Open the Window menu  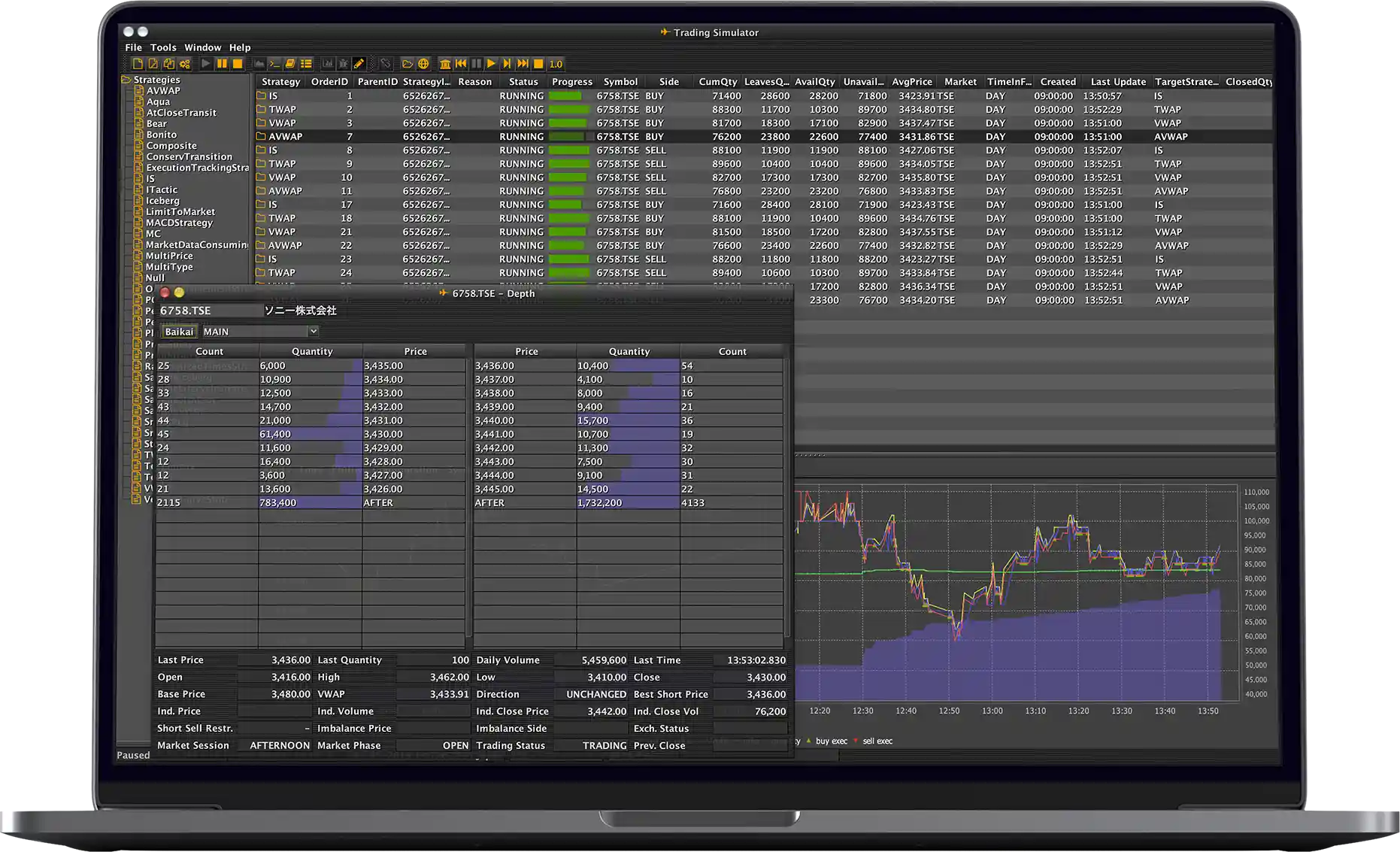pos(202,47)
